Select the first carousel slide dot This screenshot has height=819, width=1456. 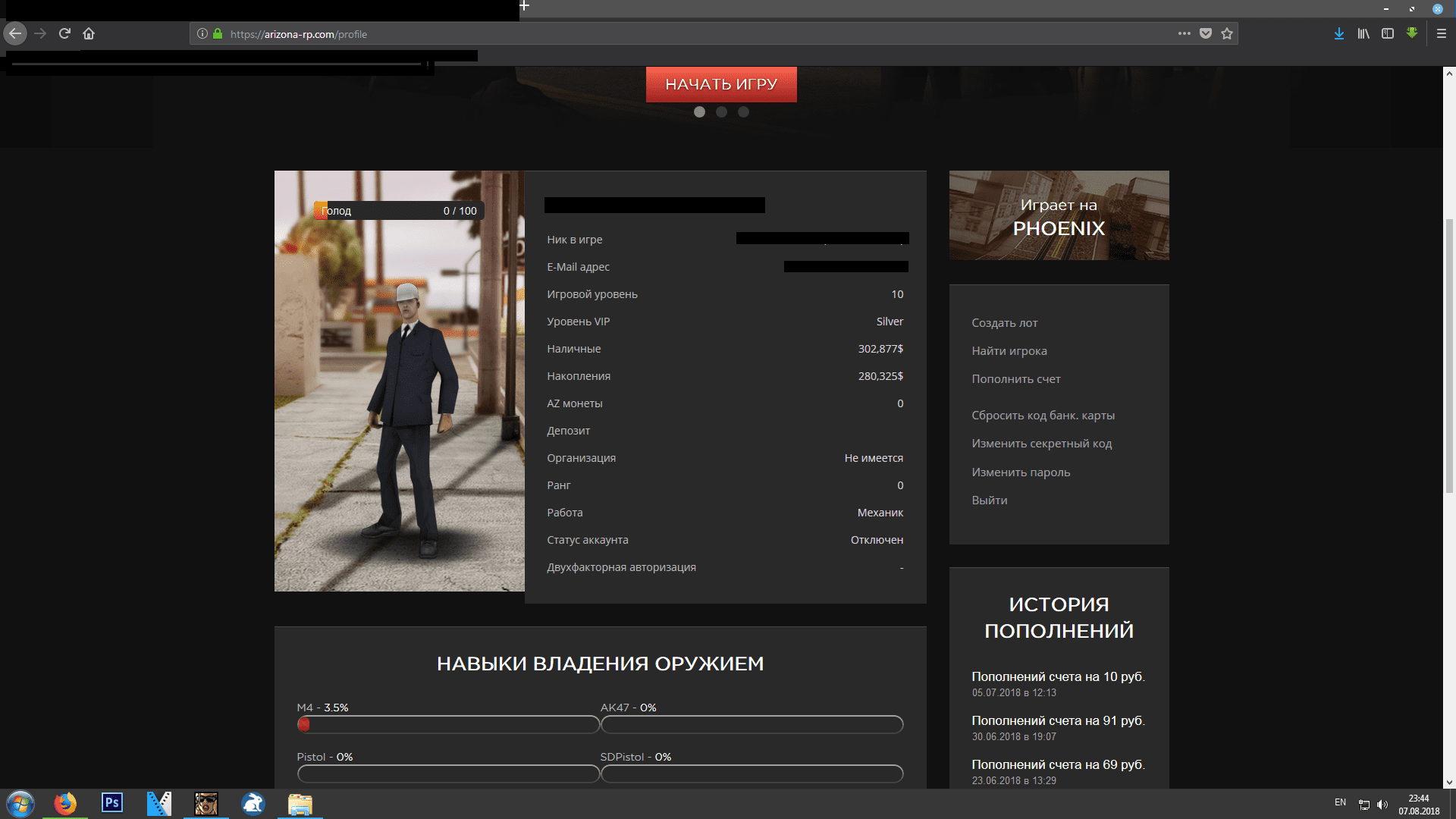[699, 111]
